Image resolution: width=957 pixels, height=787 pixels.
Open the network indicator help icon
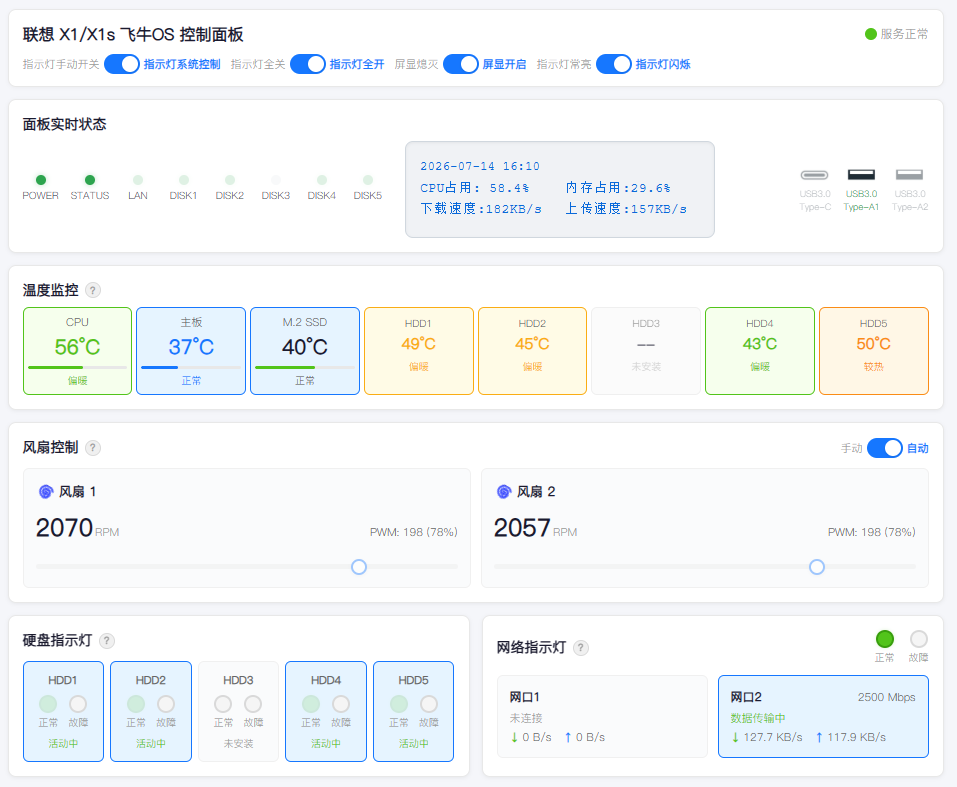(581, 648)
